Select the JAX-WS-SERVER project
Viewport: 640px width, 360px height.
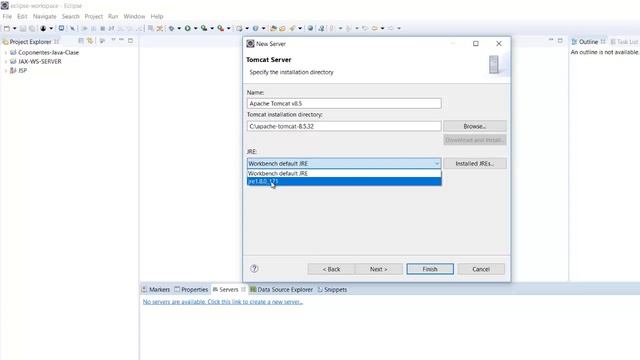tap(40, 61)
